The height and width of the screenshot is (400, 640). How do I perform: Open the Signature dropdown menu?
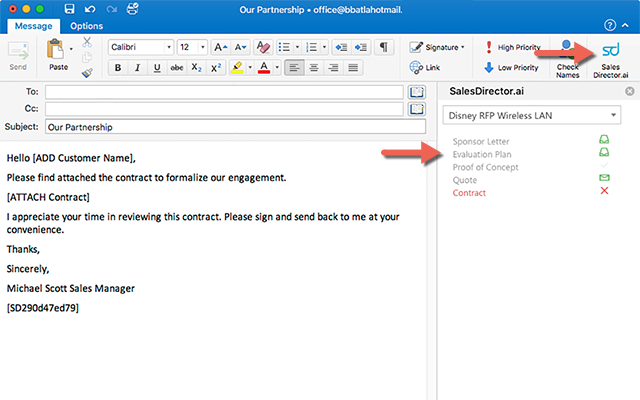point(437,47)
